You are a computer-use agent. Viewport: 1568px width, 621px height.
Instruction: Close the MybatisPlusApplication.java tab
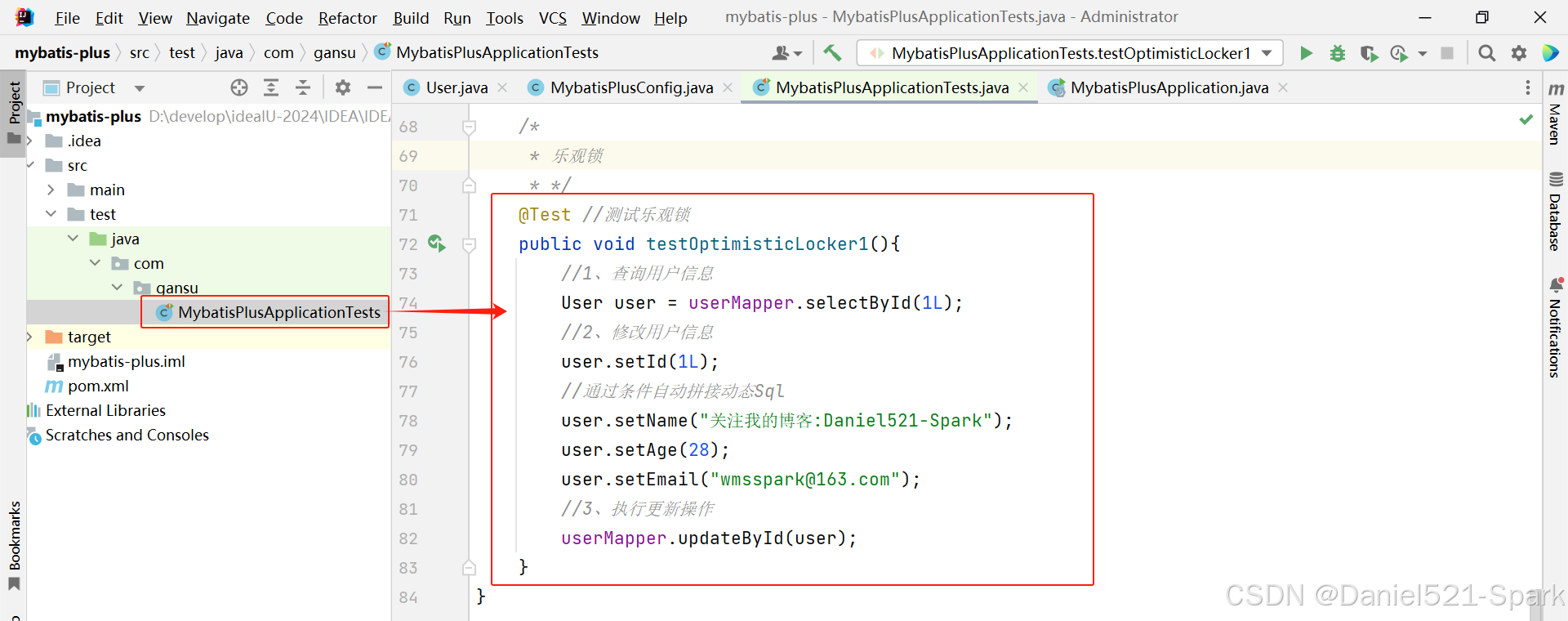(x=1283, y=87)
